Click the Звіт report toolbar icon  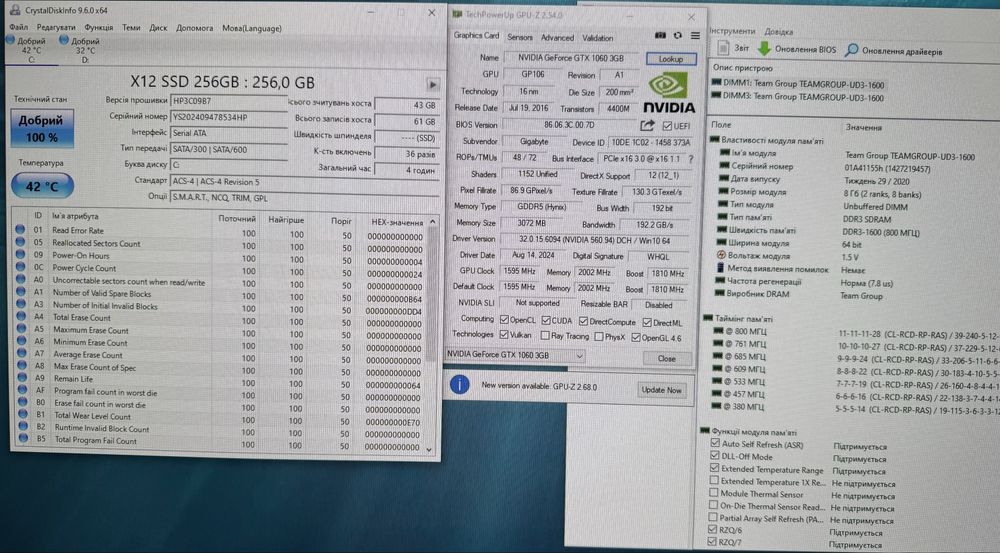[x=732, y=48]
